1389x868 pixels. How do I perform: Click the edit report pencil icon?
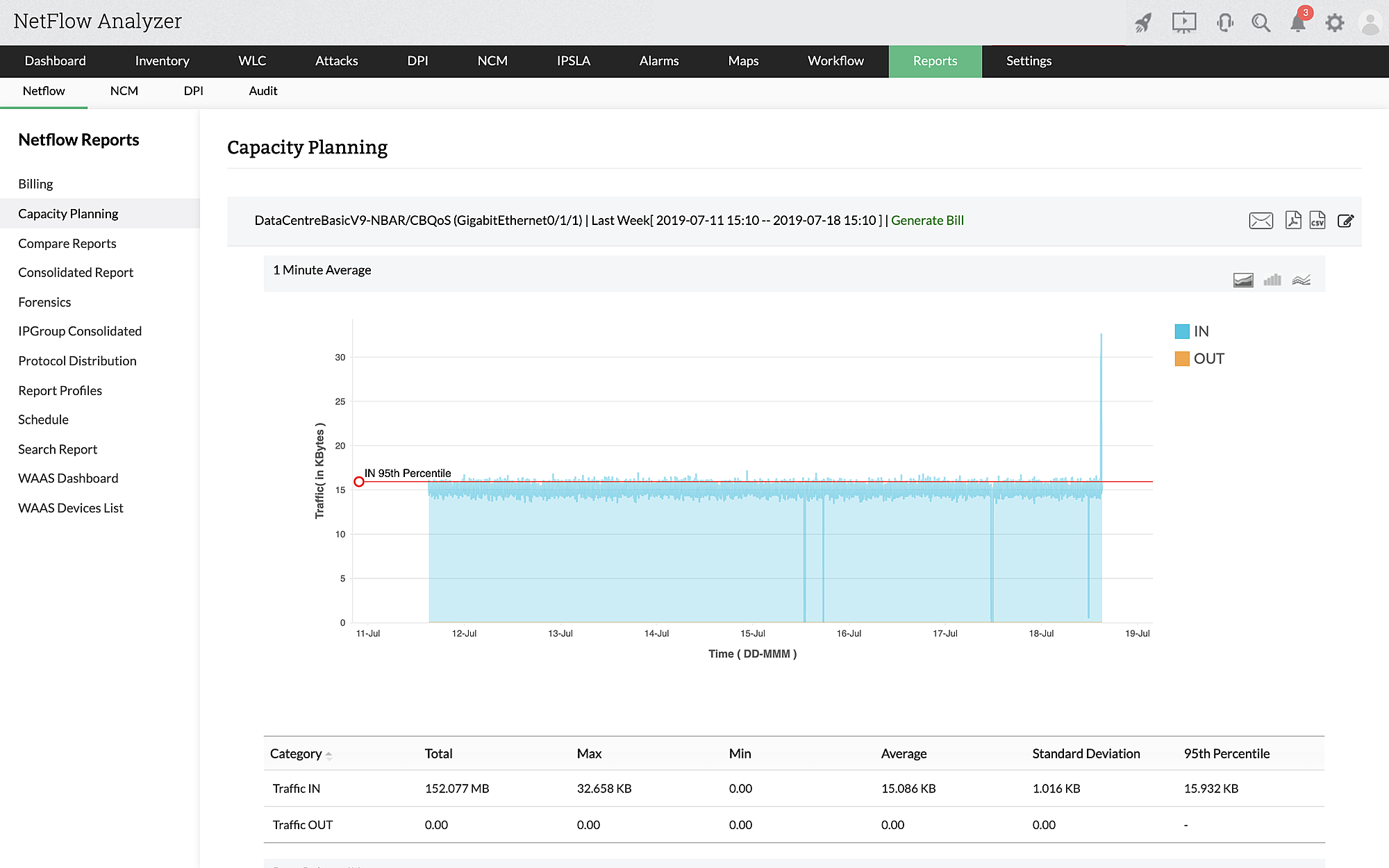1345,221
